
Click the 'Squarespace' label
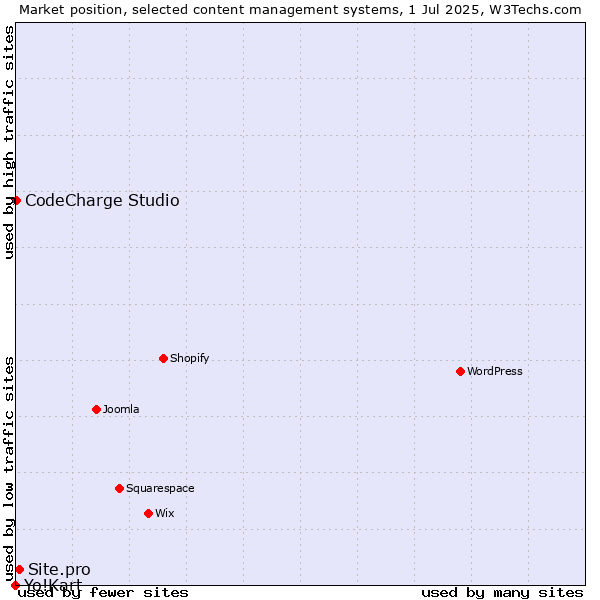(x=160, y=488)
